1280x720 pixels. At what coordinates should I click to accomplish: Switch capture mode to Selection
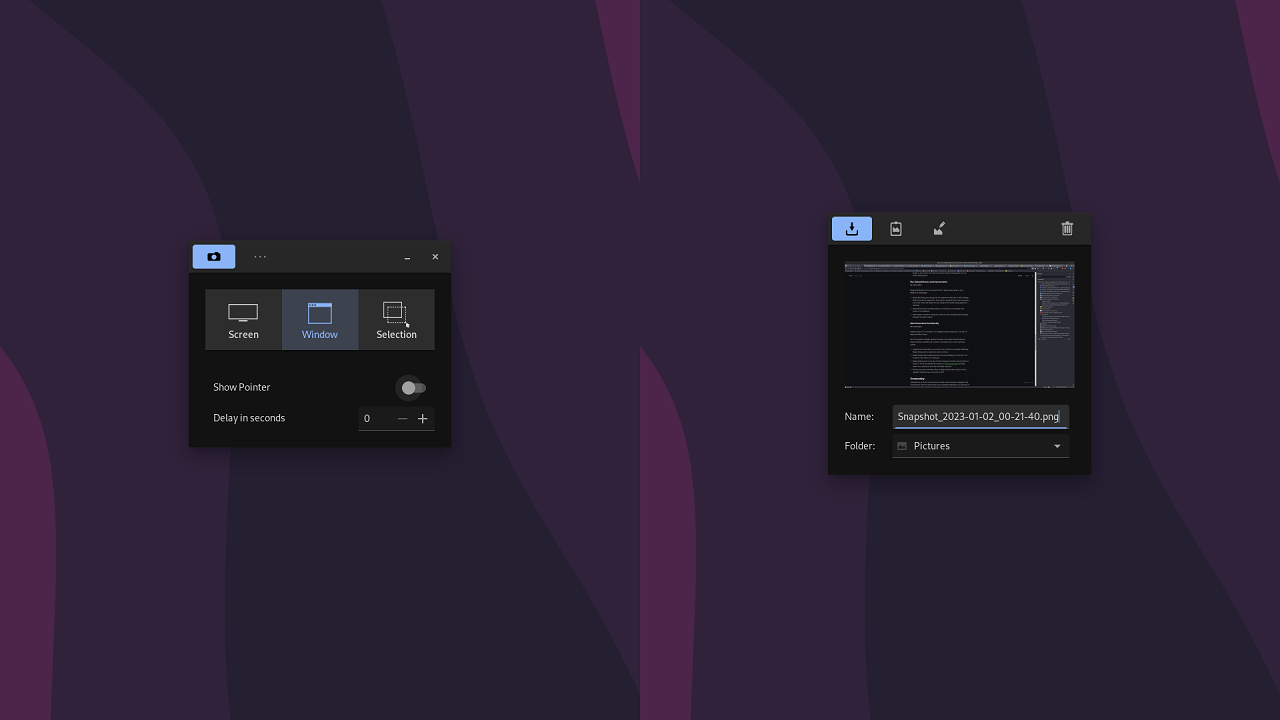[396, 320]
